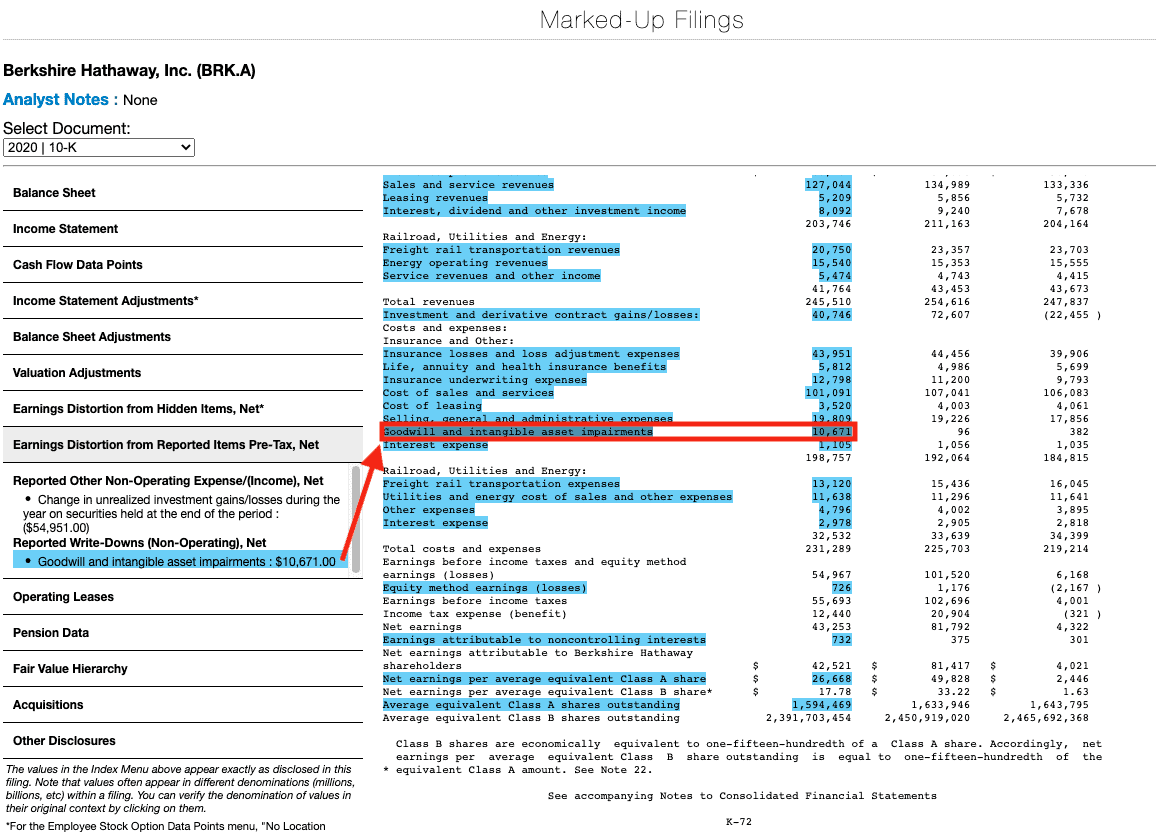Click 'Cost of leasing' line
Image resolution: width=1156 pixels, height=832 pixels.
point(432,406)
